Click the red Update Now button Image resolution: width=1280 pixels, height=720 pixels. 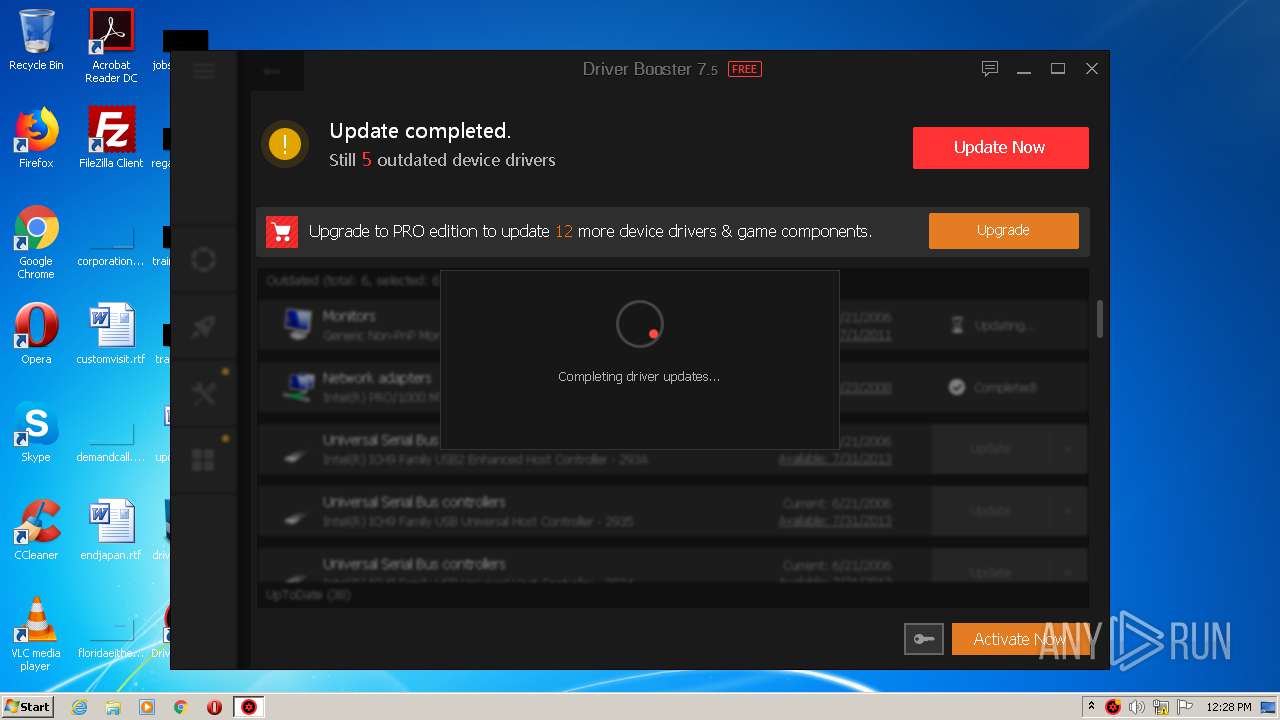(1000, 147)
